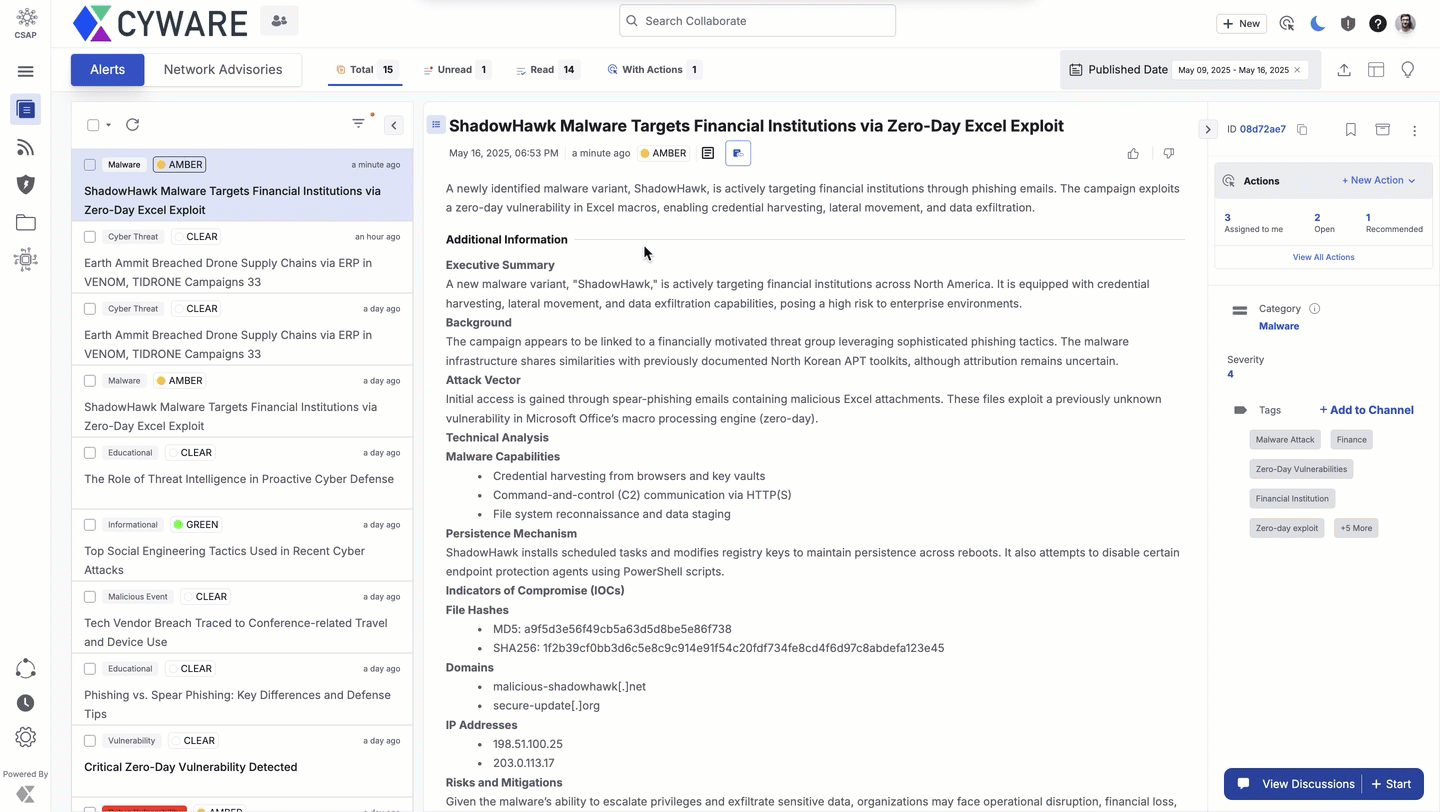Bookmark this alert
Screen dimensions: 1440x812
(x=1350, y=130)
